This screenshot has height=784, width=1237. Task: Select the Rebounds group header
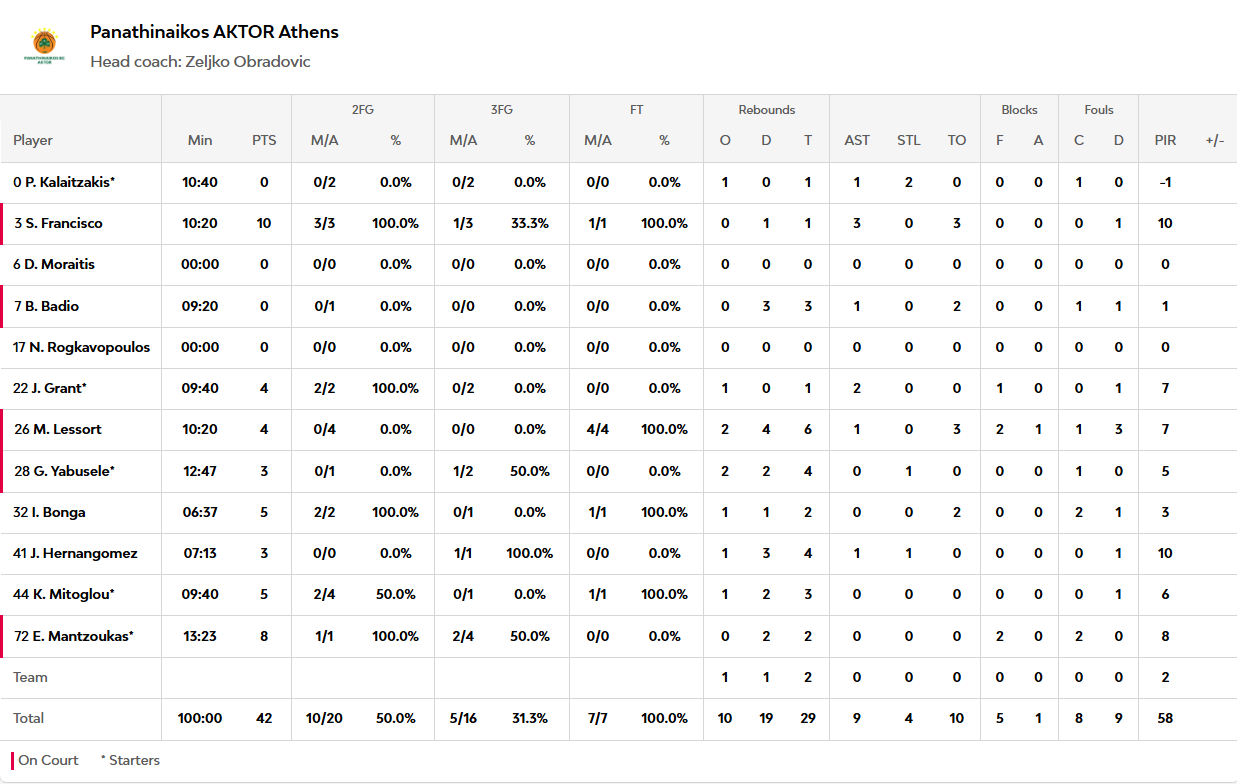pos(767,110)
